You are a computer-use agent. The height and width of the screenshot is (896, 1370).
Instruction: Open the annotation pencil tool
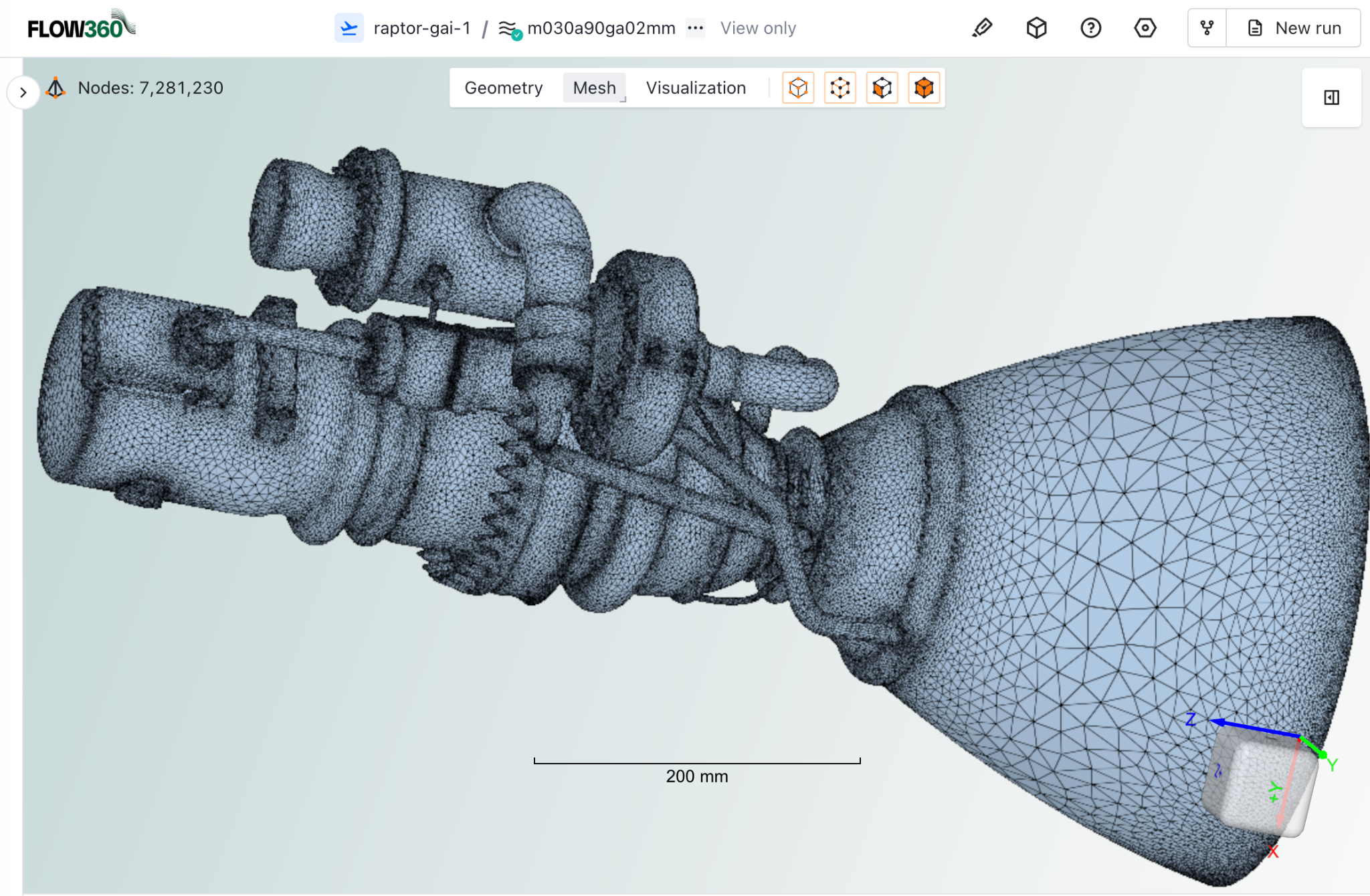[982, 27]
